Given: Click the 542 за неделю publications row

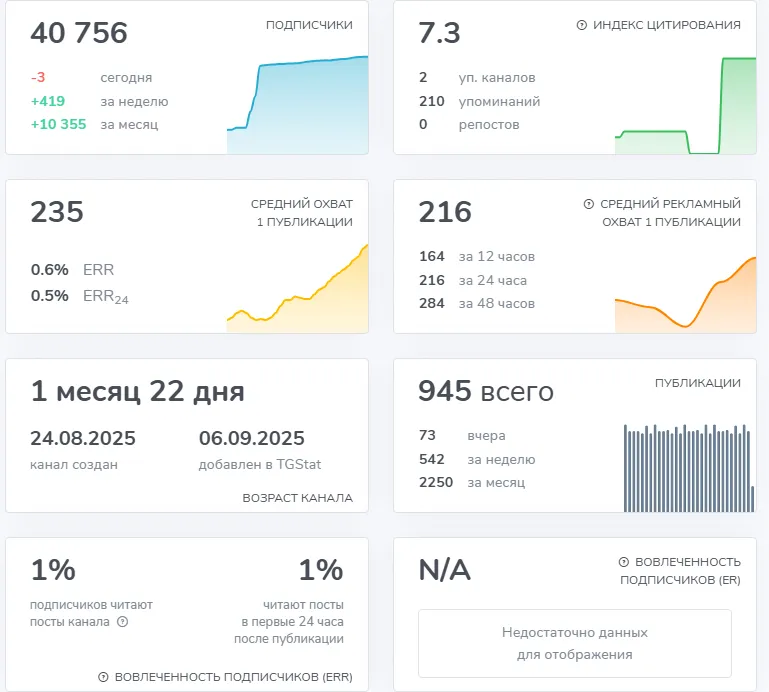Looking at the screenshot, I should click(477, 460).
